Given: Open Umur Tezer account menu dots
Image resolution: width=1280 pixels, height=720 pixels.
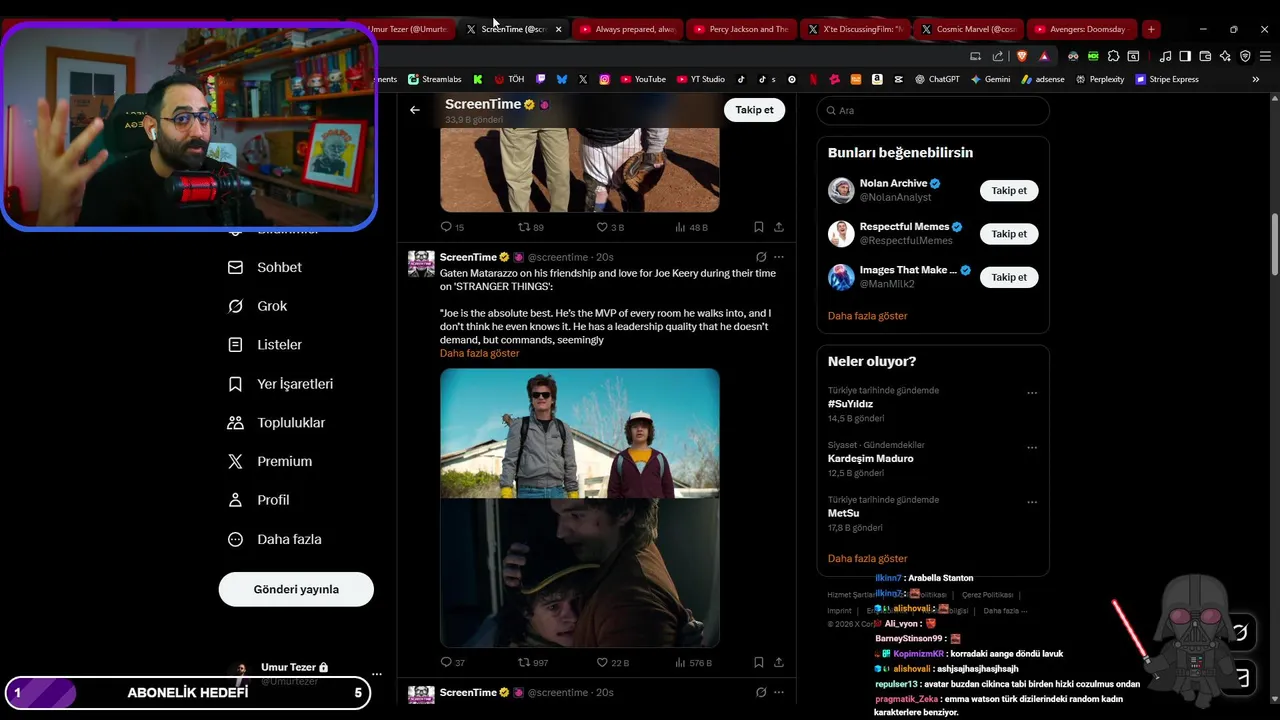Looking at the screenshot, I should coord(376,674).
